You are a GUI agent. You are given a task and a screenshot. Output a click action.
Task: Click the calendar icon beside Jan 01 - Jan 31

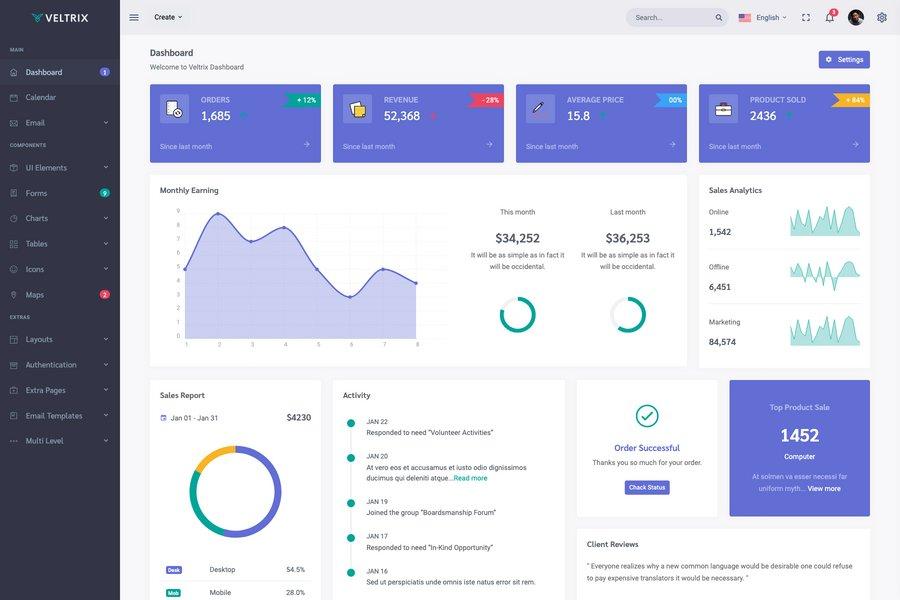[x=164, y=418]
